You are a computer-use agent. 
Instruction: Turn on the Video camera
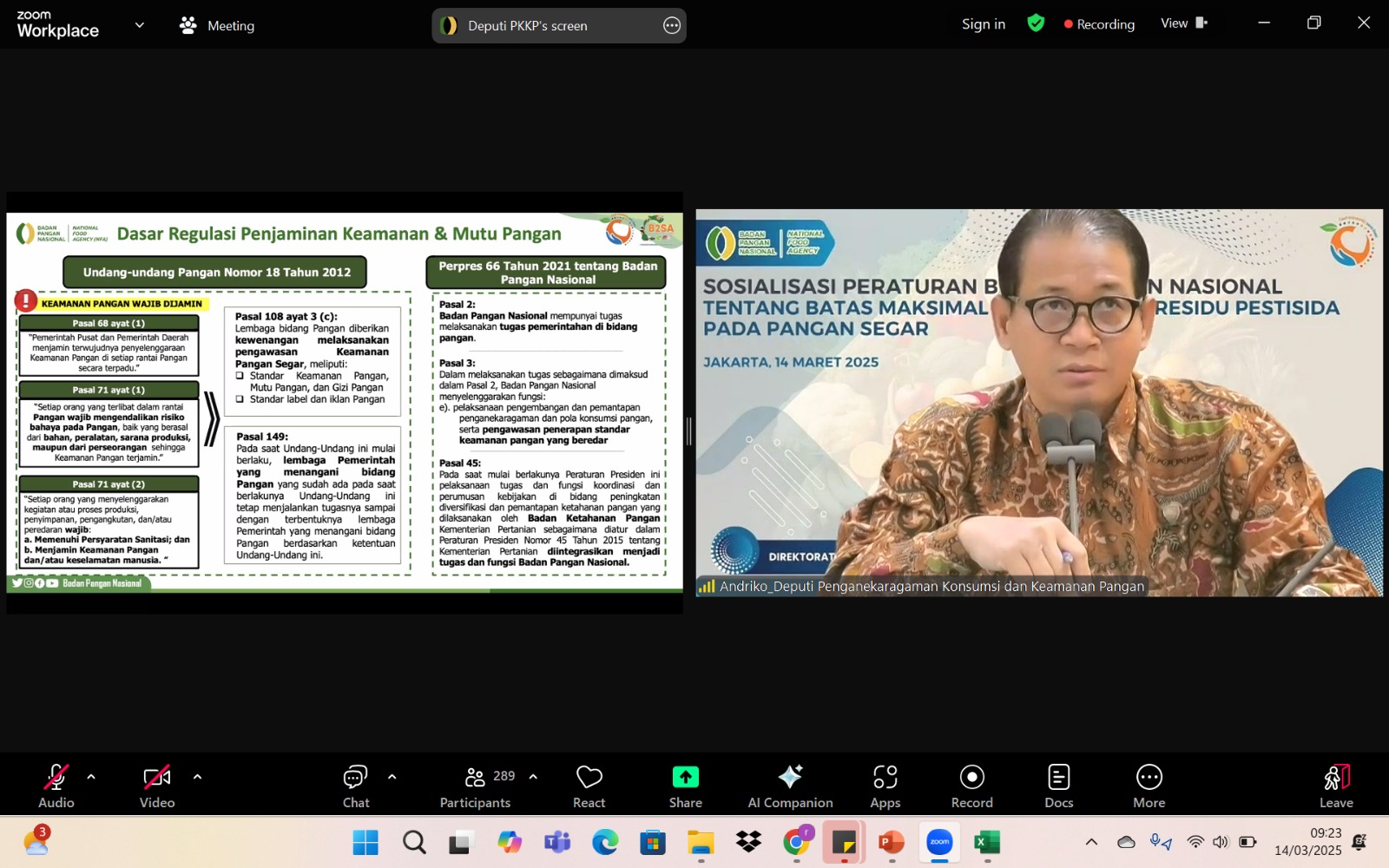[x=157, y=786]
